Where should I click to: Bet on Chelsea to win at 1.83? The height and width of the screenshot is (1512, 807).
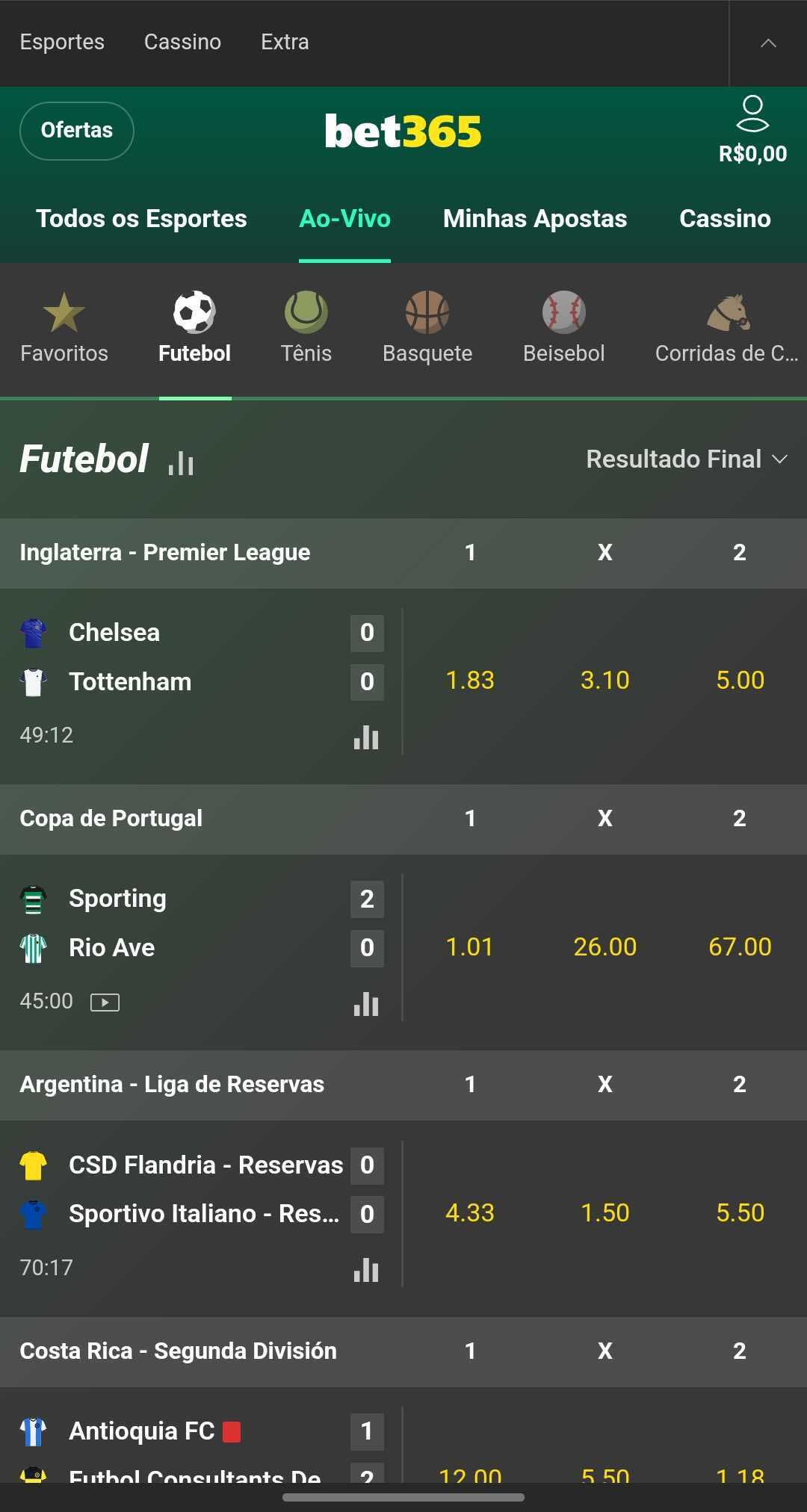point(470,680)
